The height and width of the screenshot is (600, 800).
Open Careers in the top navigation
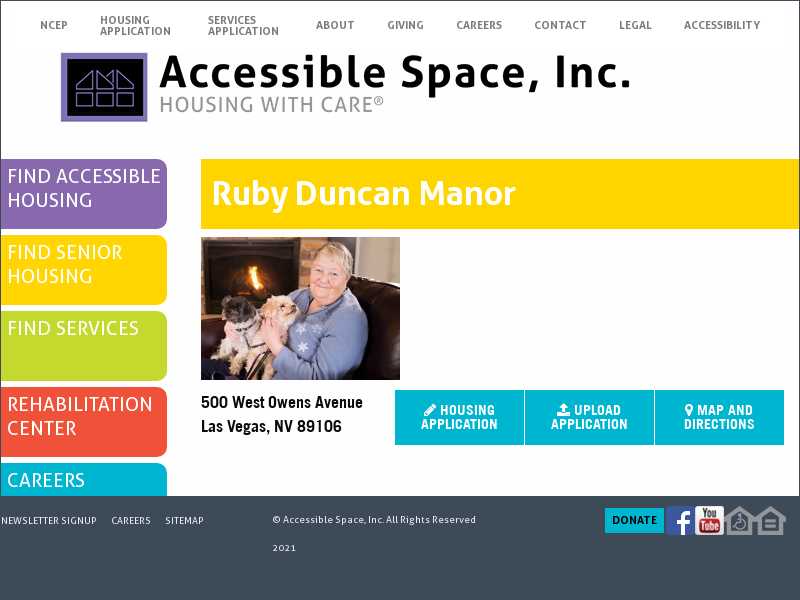pos(479,25)
